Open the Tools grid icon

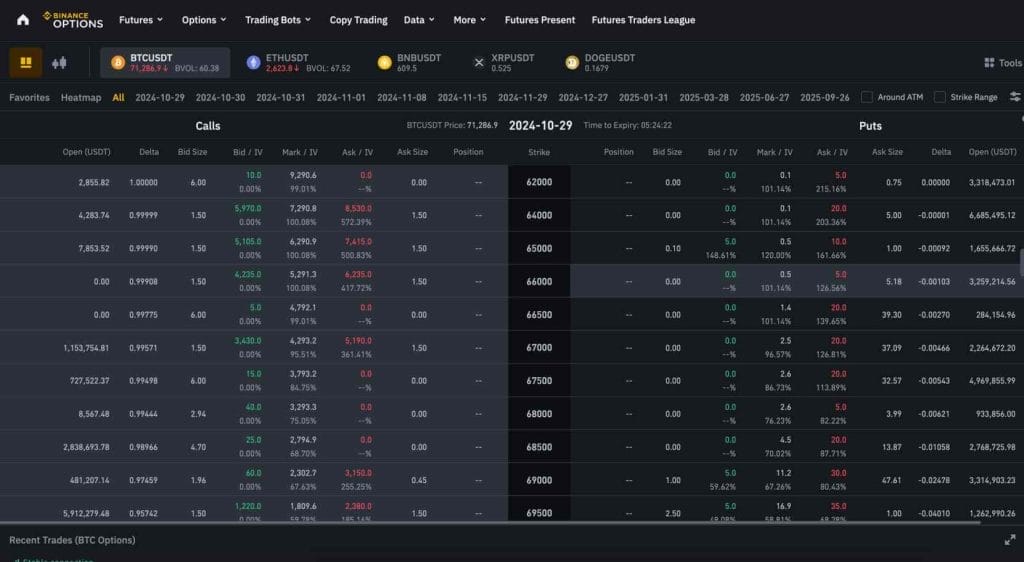tap(989, 63)
